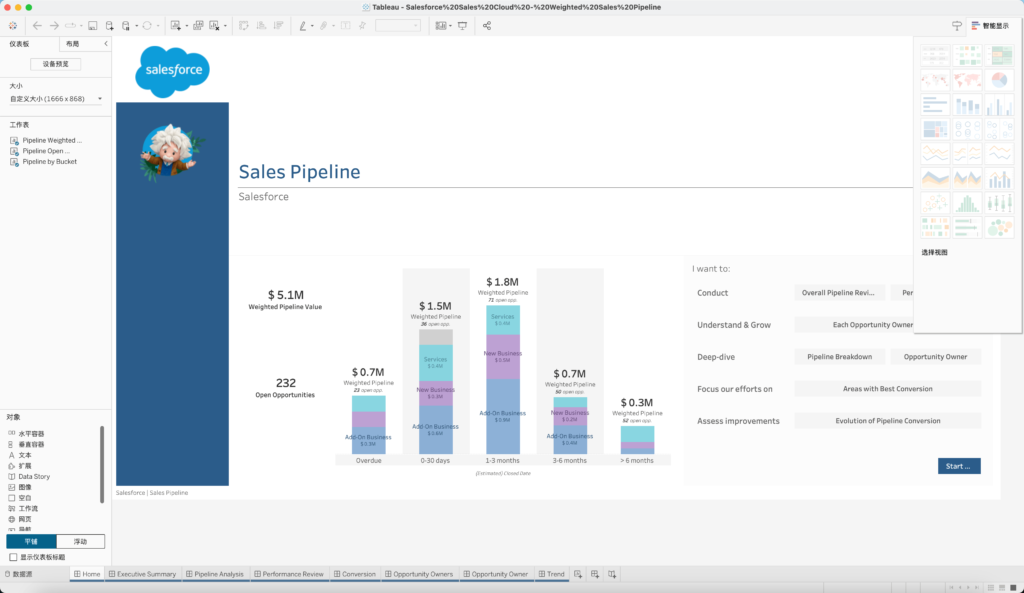Click the show/hide cards icon
The image size is (1024, 593).
click(441, 25)
